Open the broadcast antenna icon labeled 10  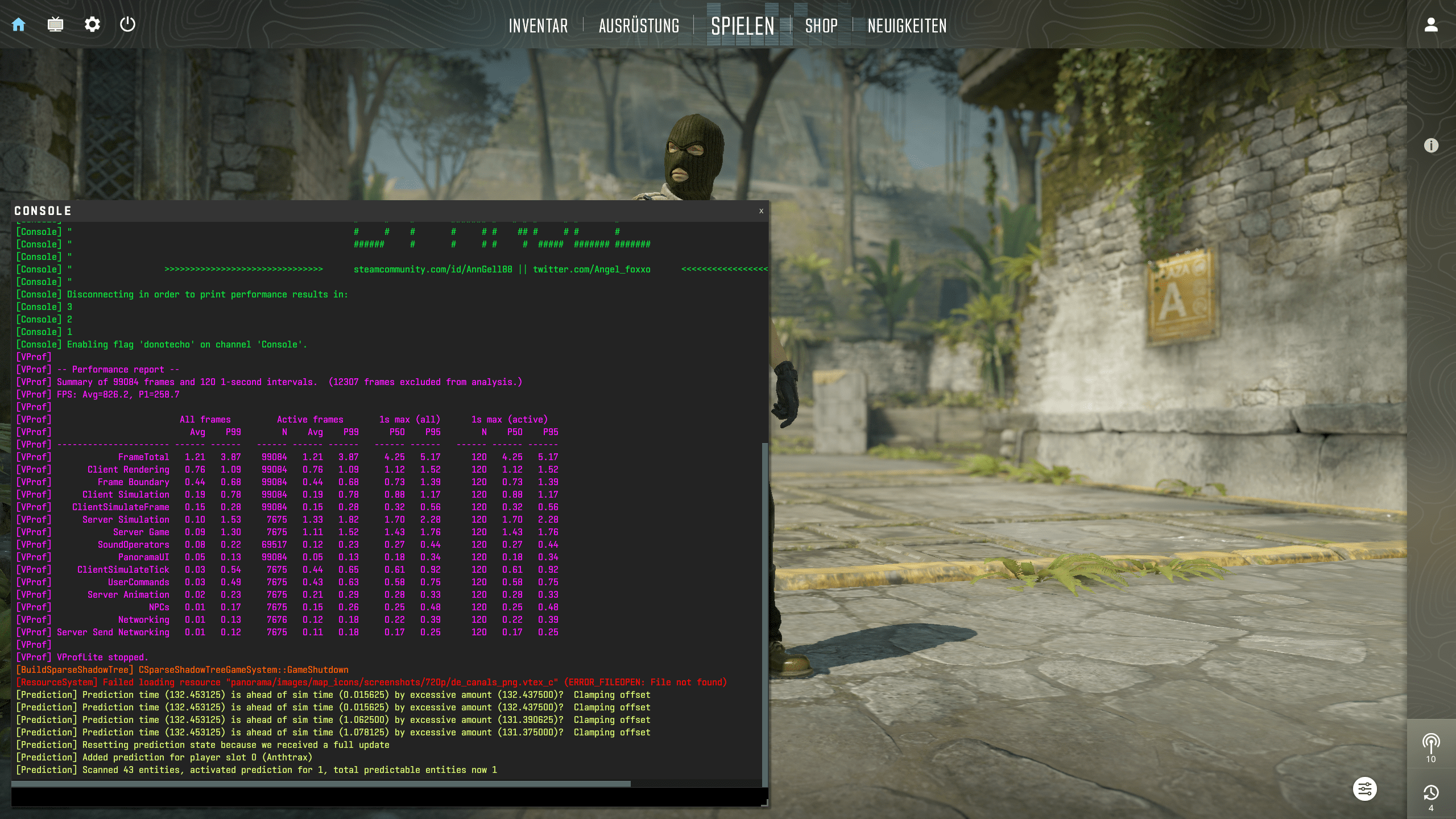point(1431,744)
